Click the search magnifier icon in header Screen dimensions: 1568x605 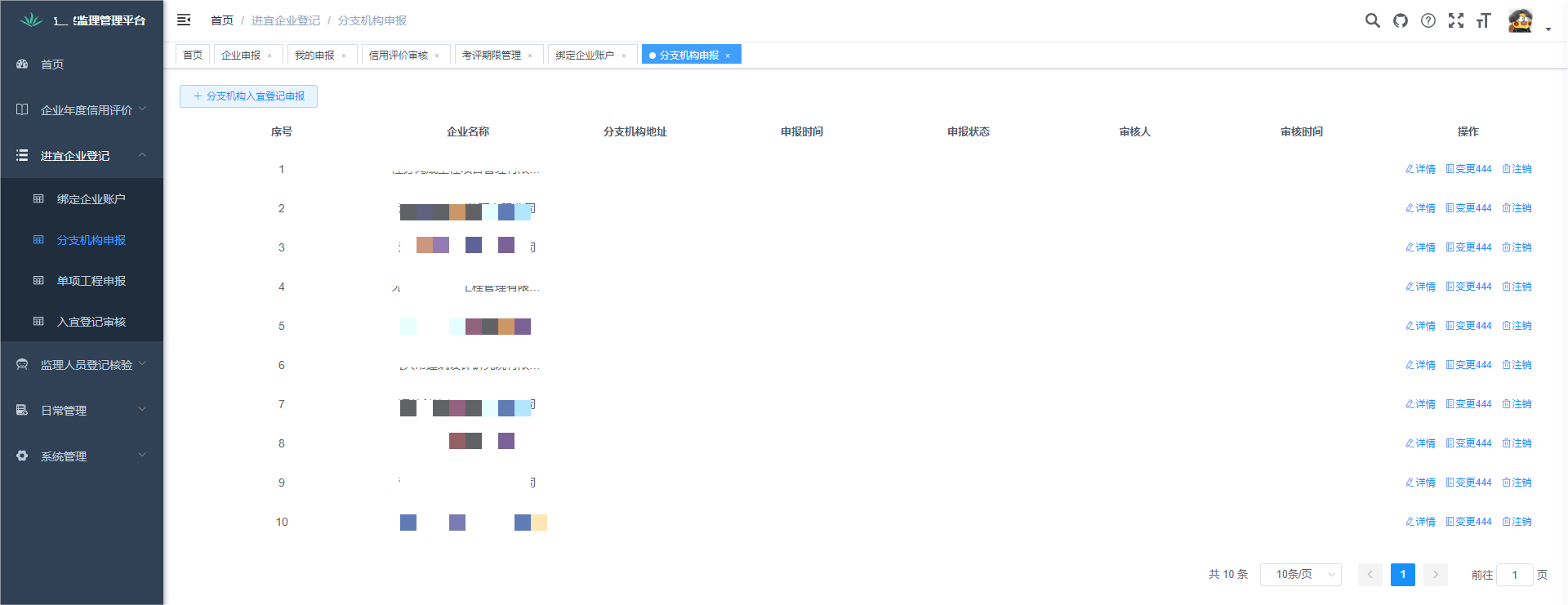(1372, 20)
